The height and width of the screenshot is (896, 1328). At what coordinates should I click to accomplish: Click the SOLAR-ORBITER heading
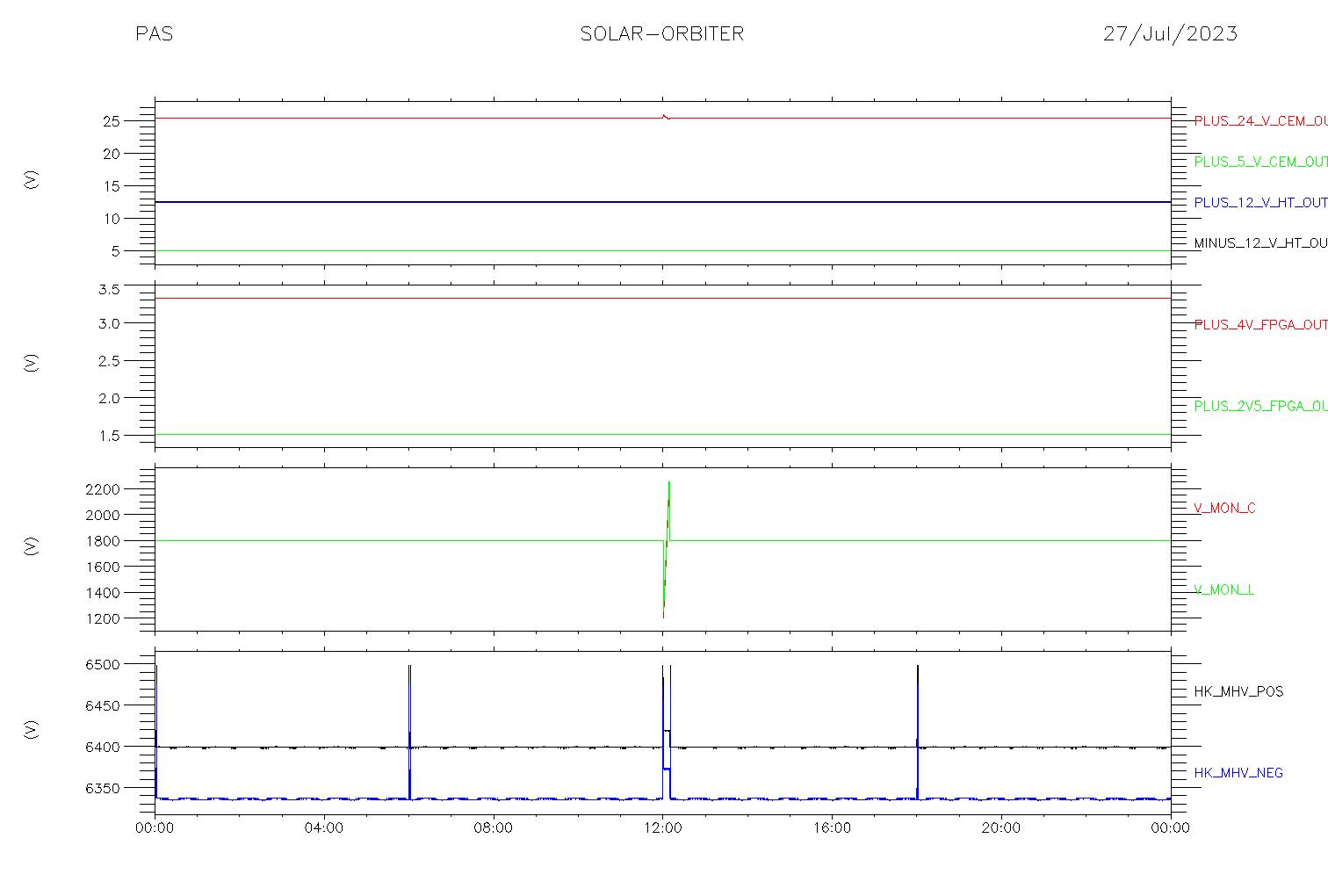pyautogui.click(x=662, y=34)
